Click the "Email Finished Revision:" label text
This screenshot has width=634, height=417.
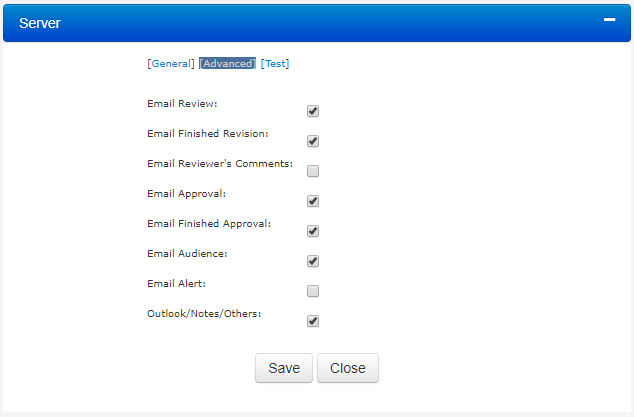[208, 133]
